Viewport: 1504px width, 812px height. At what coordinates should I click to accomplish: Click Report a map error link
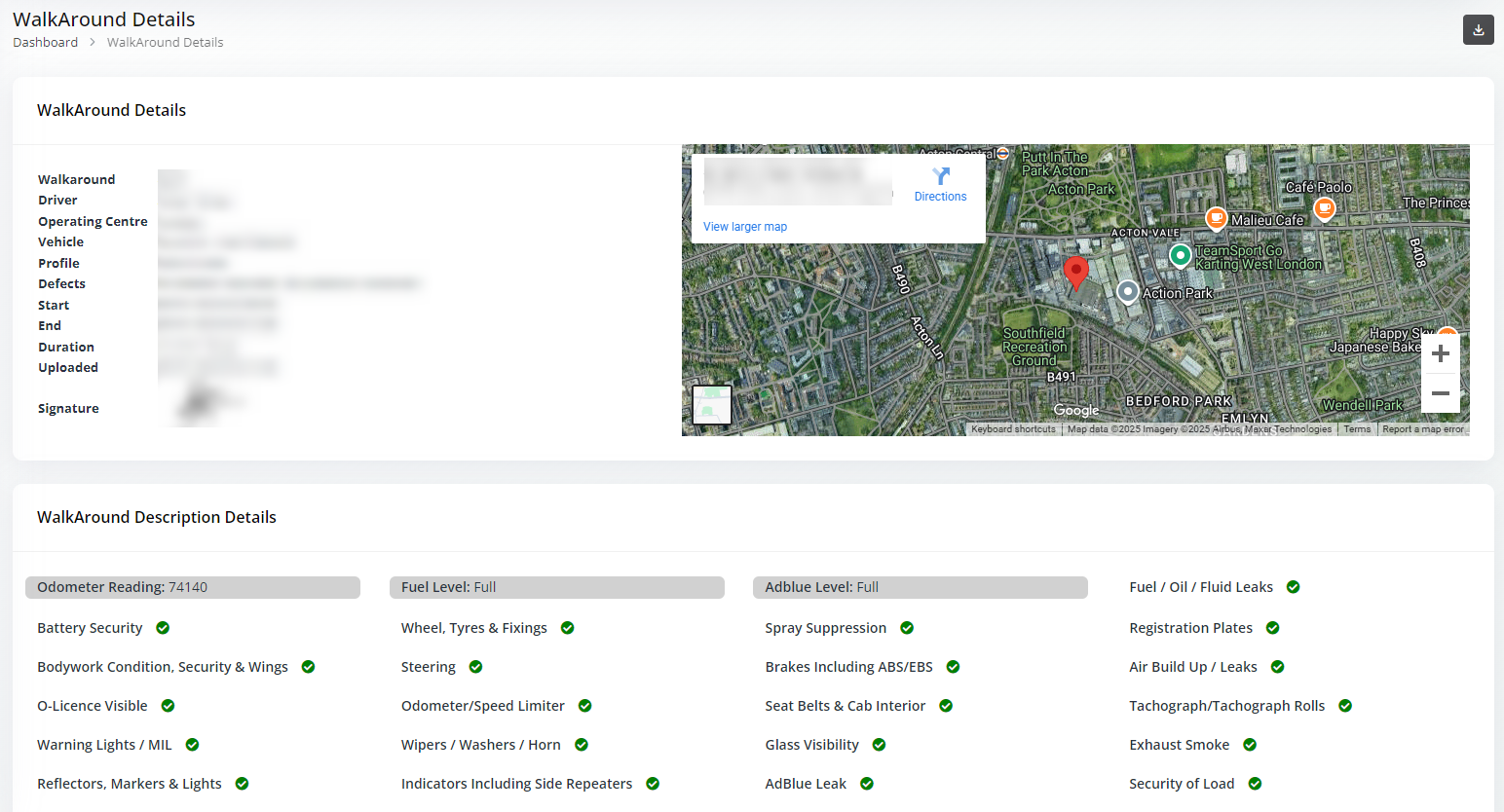[x=1422, y=429]
